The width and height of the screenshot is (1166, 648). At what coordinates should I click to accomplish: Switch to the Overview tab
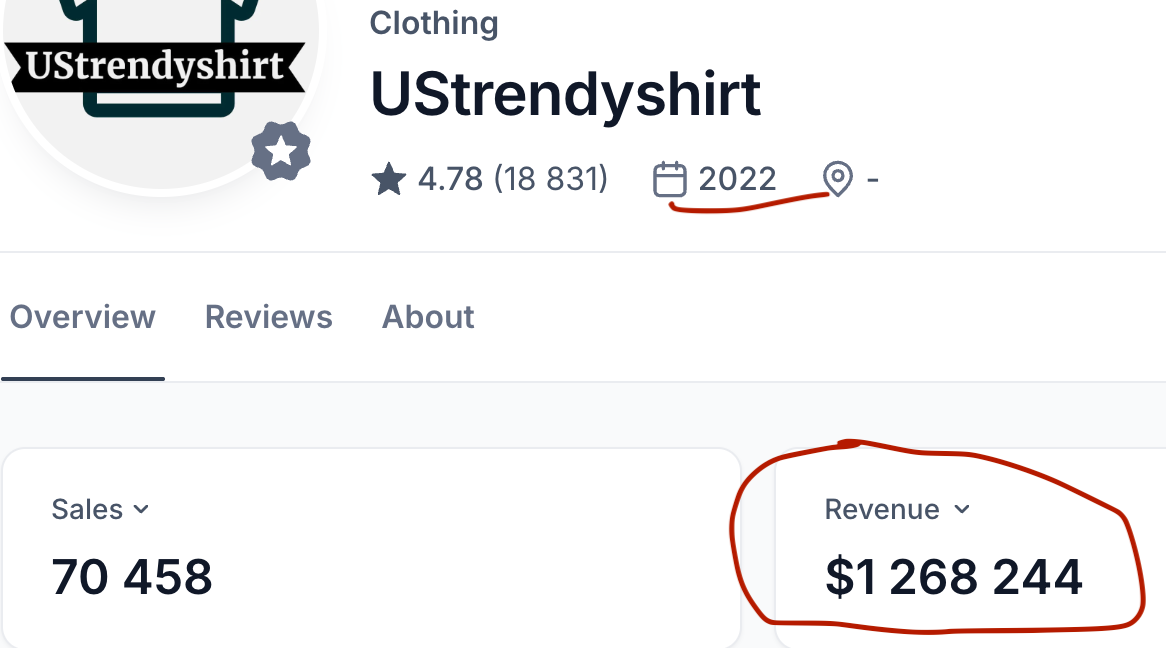(82, 317)
